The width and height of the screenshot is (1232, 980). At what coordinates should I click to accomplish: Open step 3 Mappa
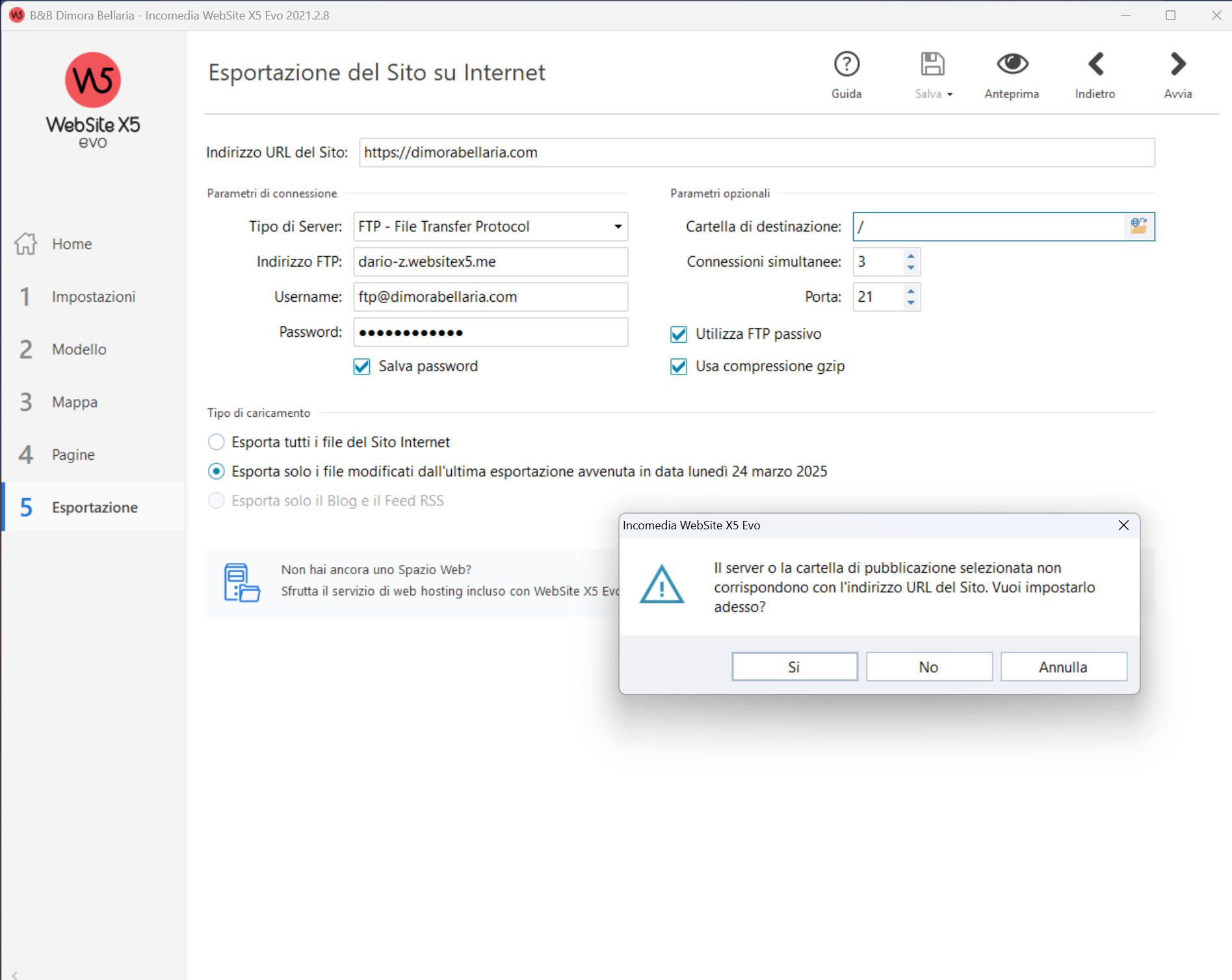[x=94, y=402]
